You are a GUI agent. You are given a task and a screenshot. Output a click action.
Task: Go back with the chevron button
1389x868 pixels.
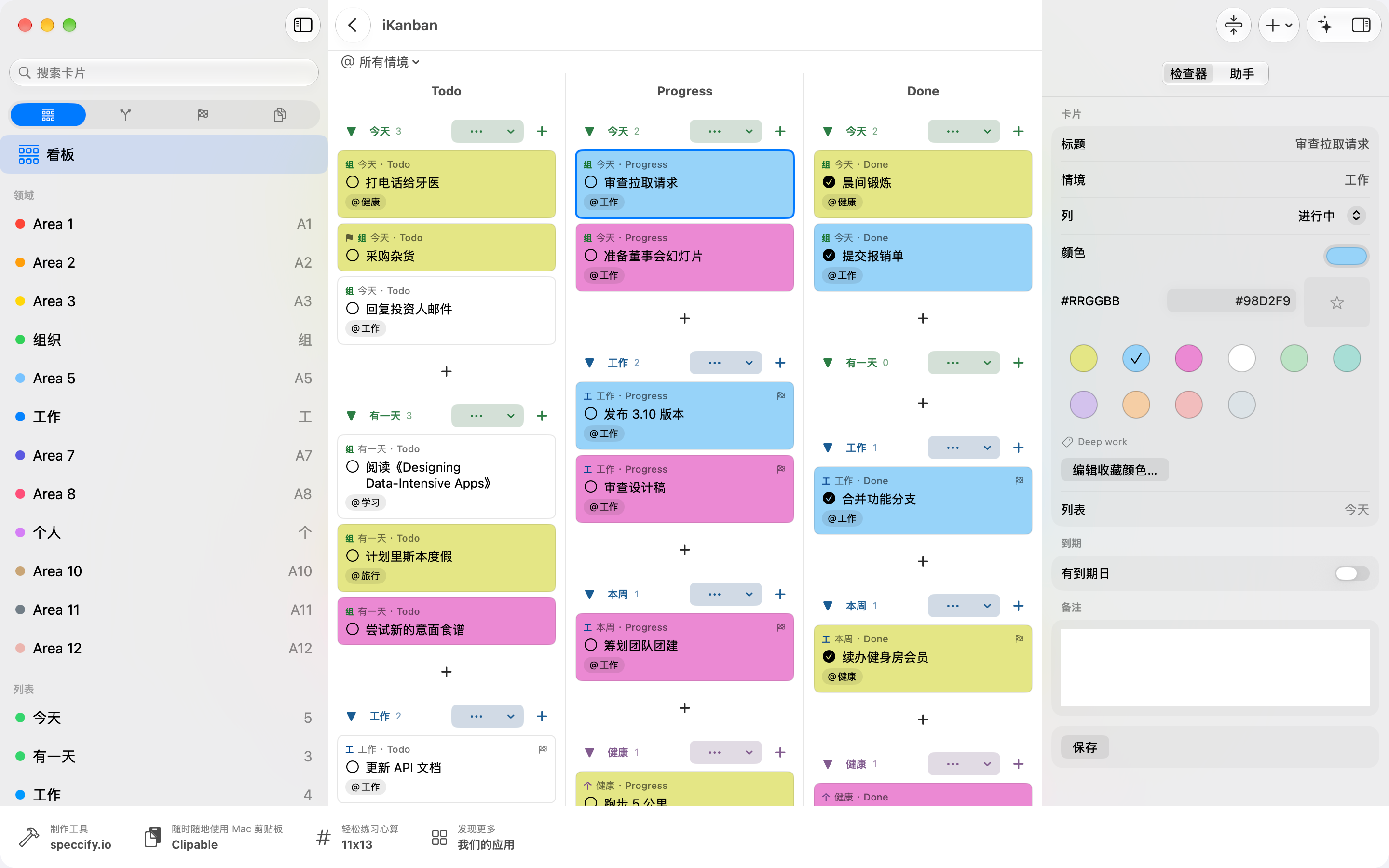point(353,25)
